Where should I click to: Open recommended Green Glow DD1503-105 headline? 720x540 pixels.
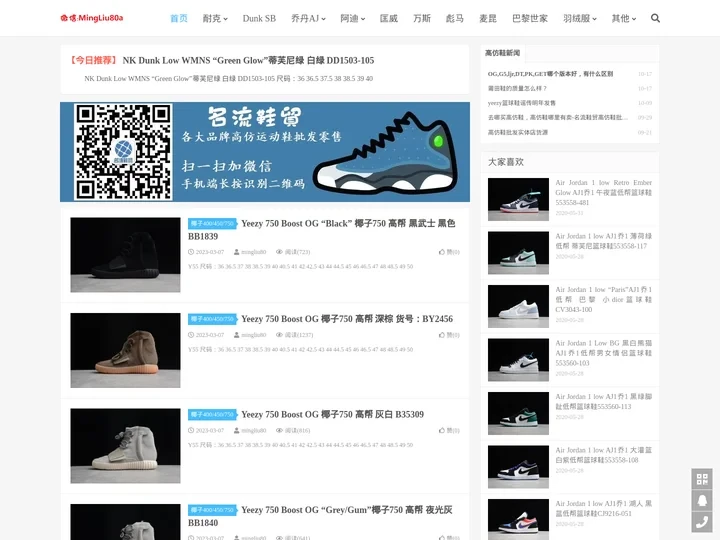[x=248, y=60]
